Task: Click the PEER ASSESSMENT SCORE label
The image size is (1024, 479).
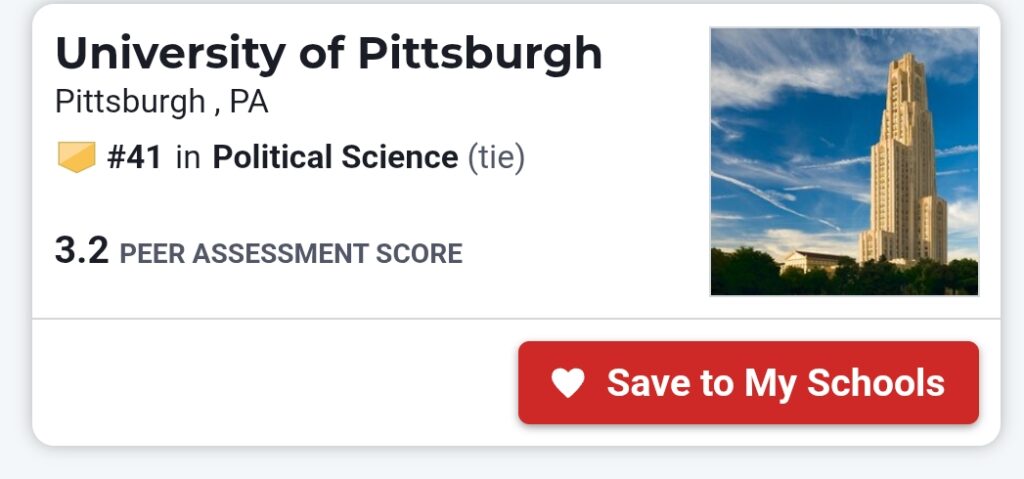Action: [290, 254]
